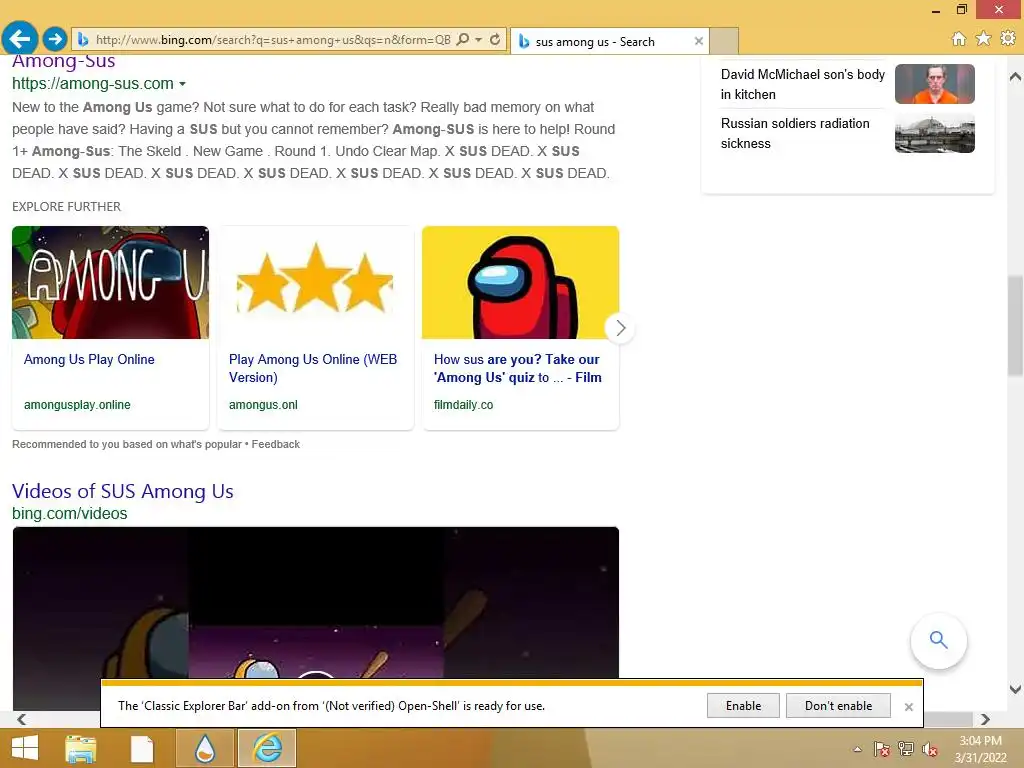1024x768 pixels.
Task: Click the vertical scrollbar thumb
Action: pyautogui.click(x=1016, y=325)
